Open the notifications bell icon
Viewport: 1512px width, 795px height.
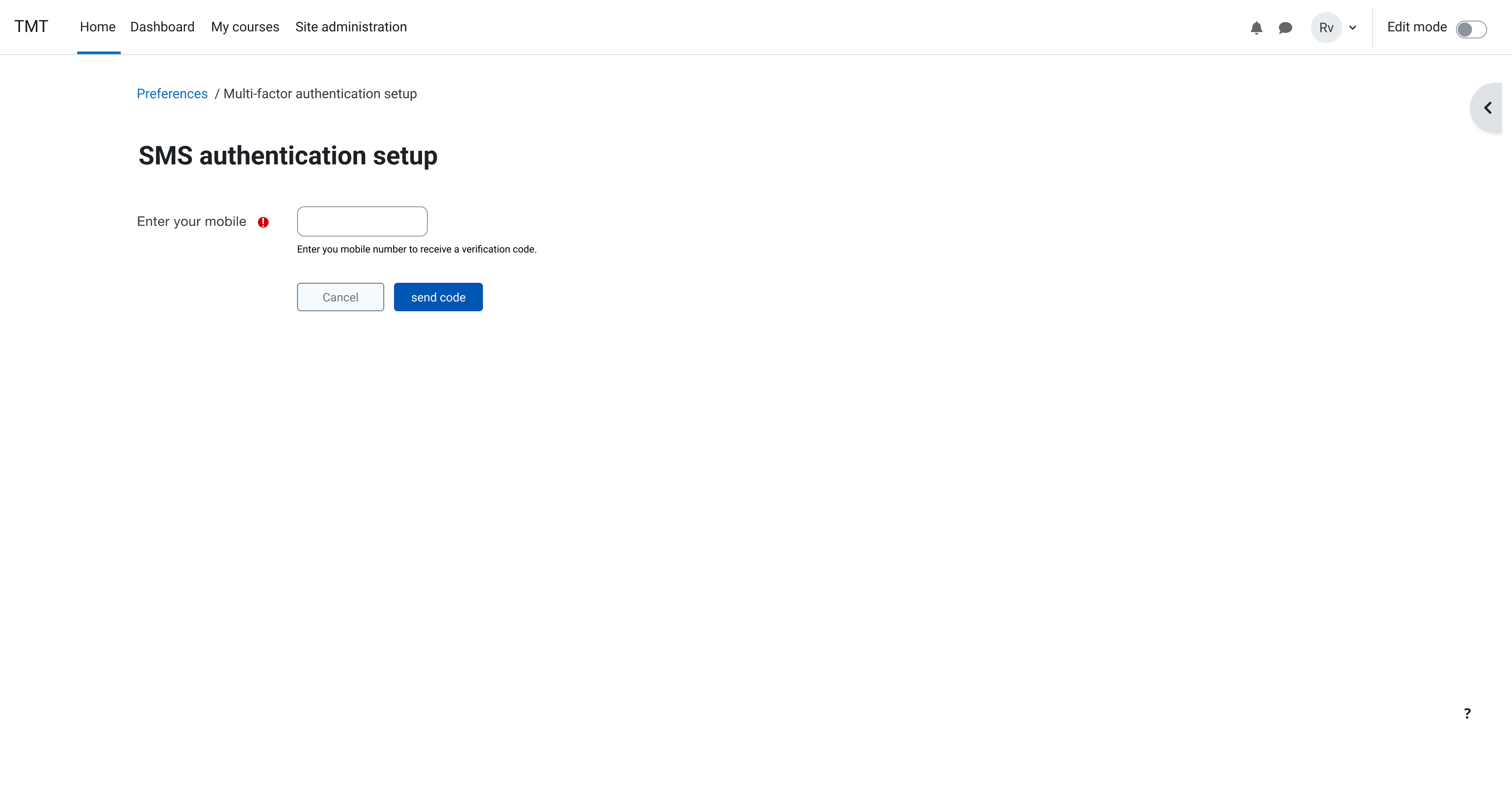tap(1256, 28)
